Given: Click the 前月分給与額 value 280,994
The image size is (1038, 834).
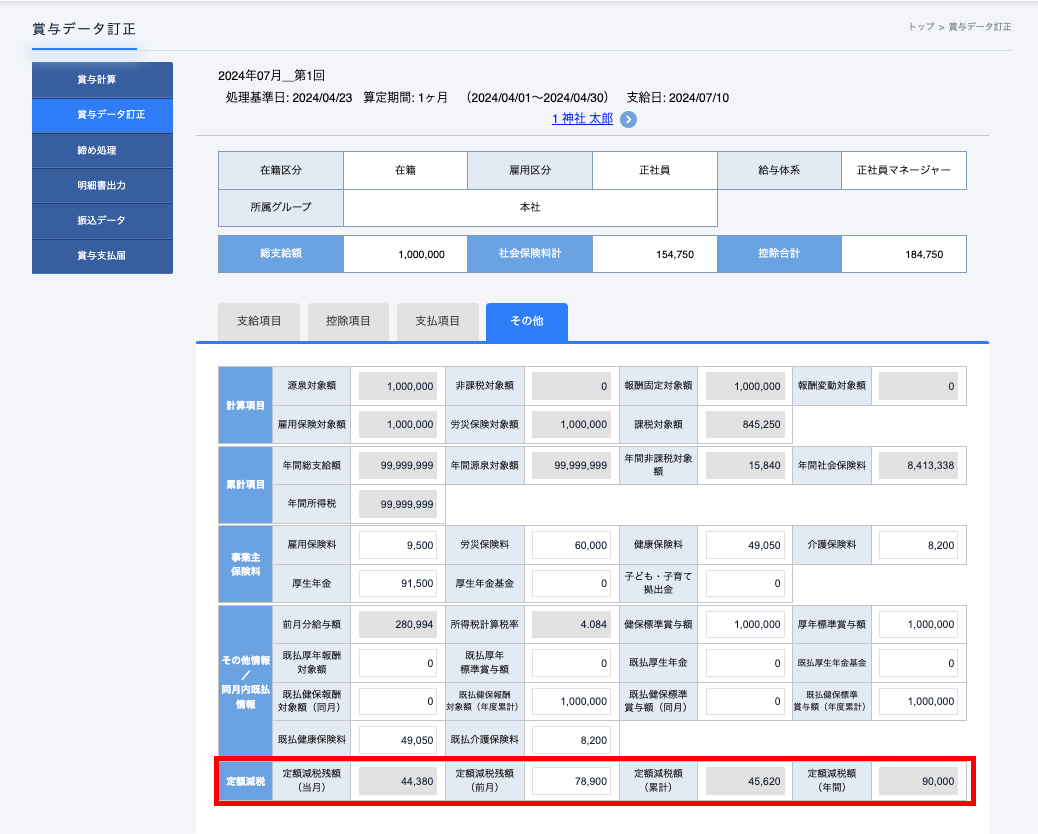Looking at the screenshot, I should pyautogui.click(x=398, y=624).
